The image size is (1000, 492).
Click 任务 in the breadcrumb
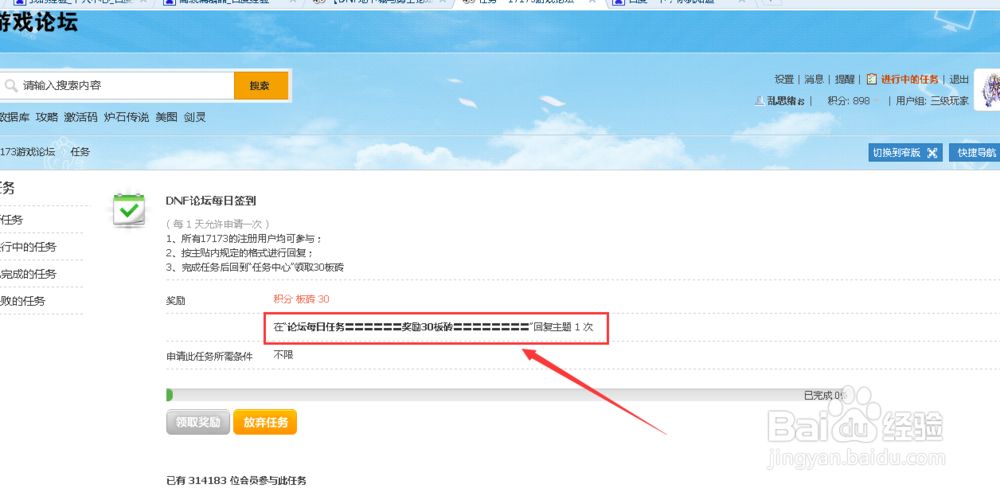[x=80, y=153]
